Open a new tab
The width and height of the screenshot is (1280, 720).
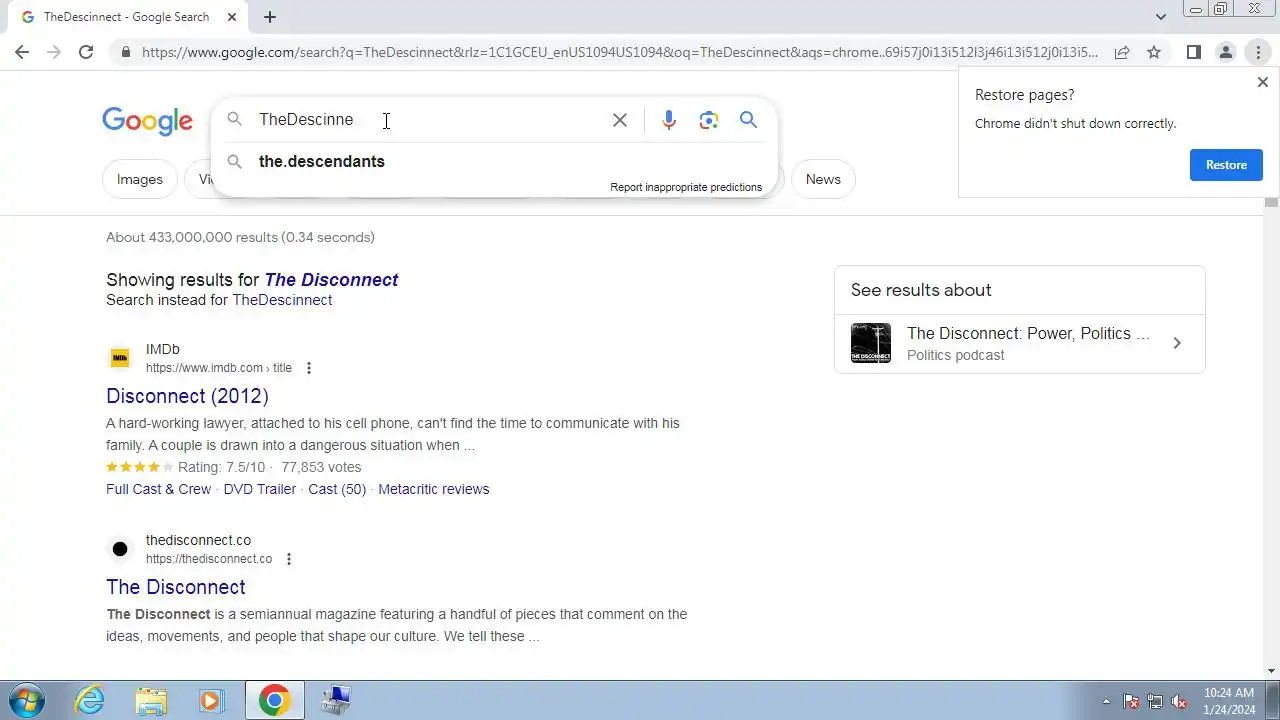pos(270,17)
